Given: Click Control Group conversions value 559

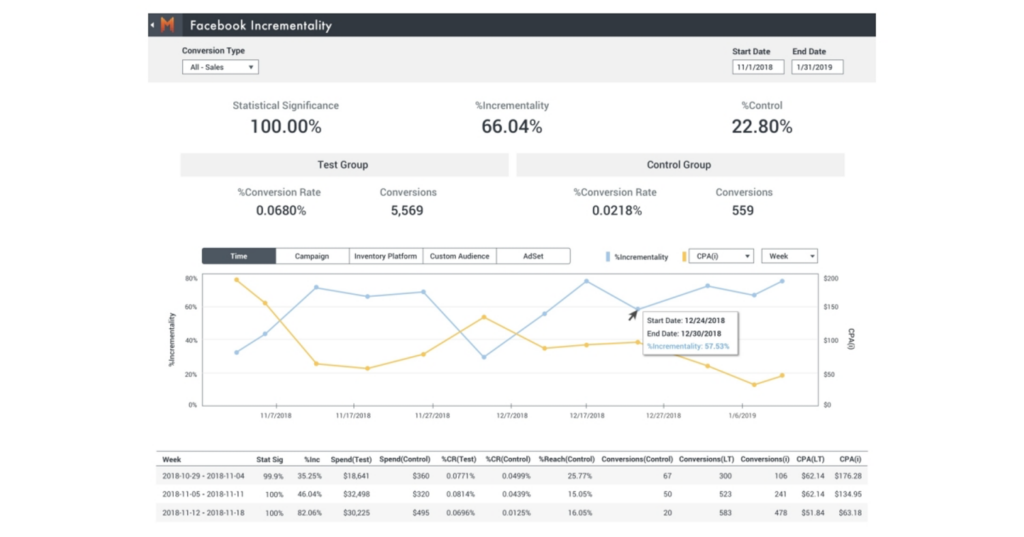Looking at the screenshot, I should (743, 210).
